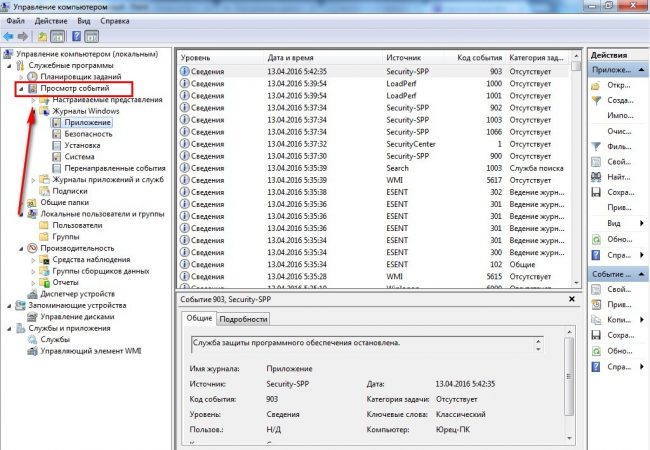Select the Группы folder in tree
The height and width of the screenshot is (450, 650).
pos(65,237)
